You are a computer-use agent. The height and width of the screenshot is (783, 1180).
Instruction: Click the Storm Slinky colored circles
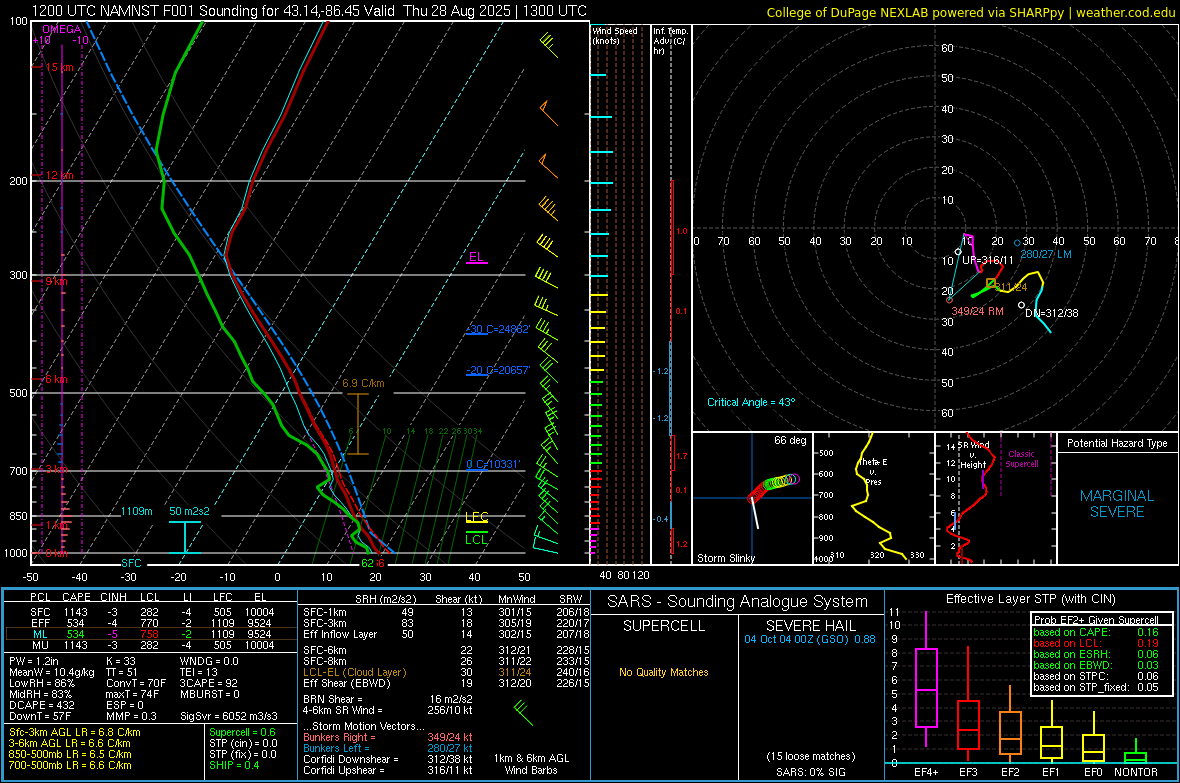point(774,486)
